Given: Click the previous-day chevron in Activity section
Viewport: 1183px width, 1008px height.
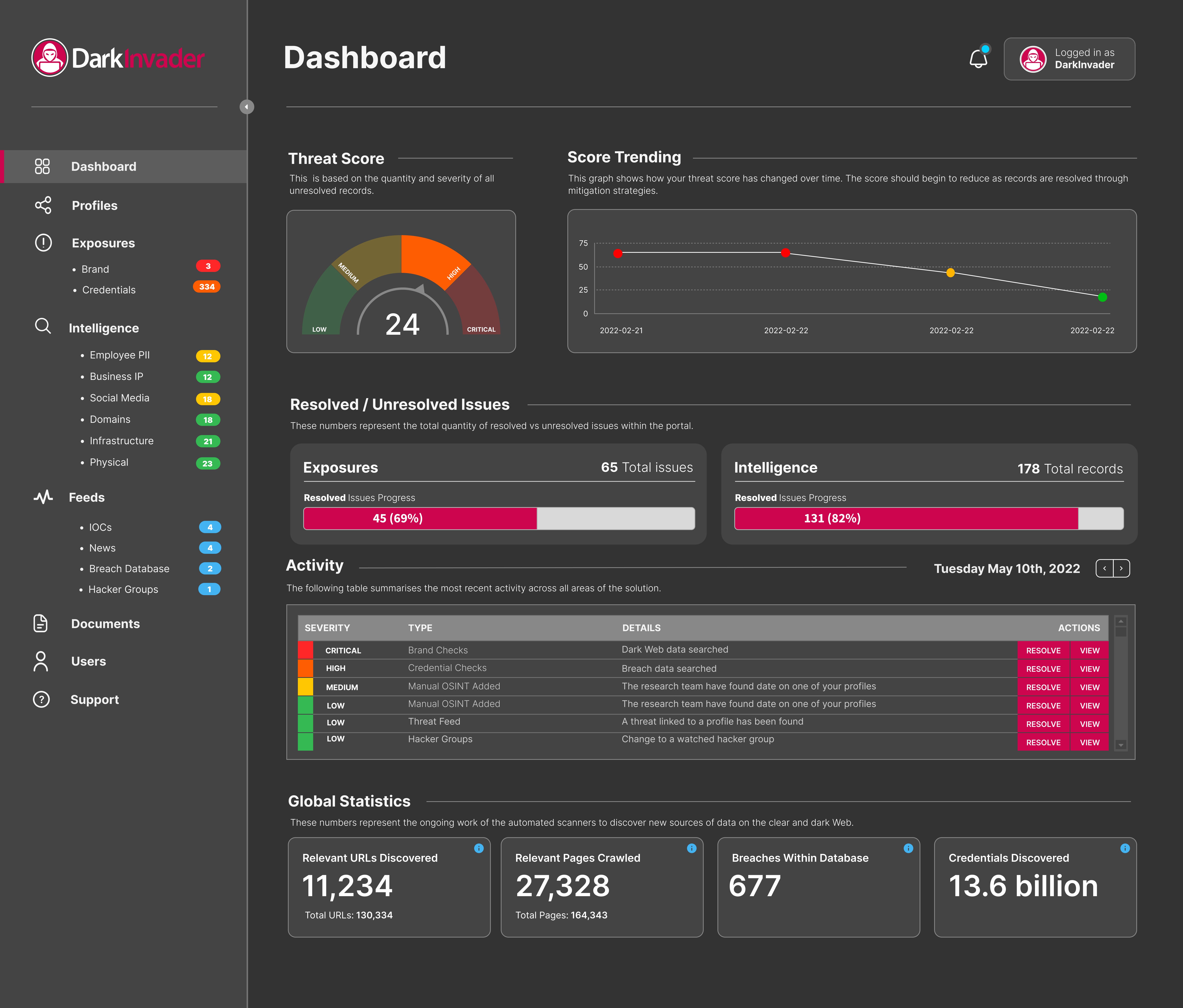Looking at the screenshot, I should tap(1105, 568).
